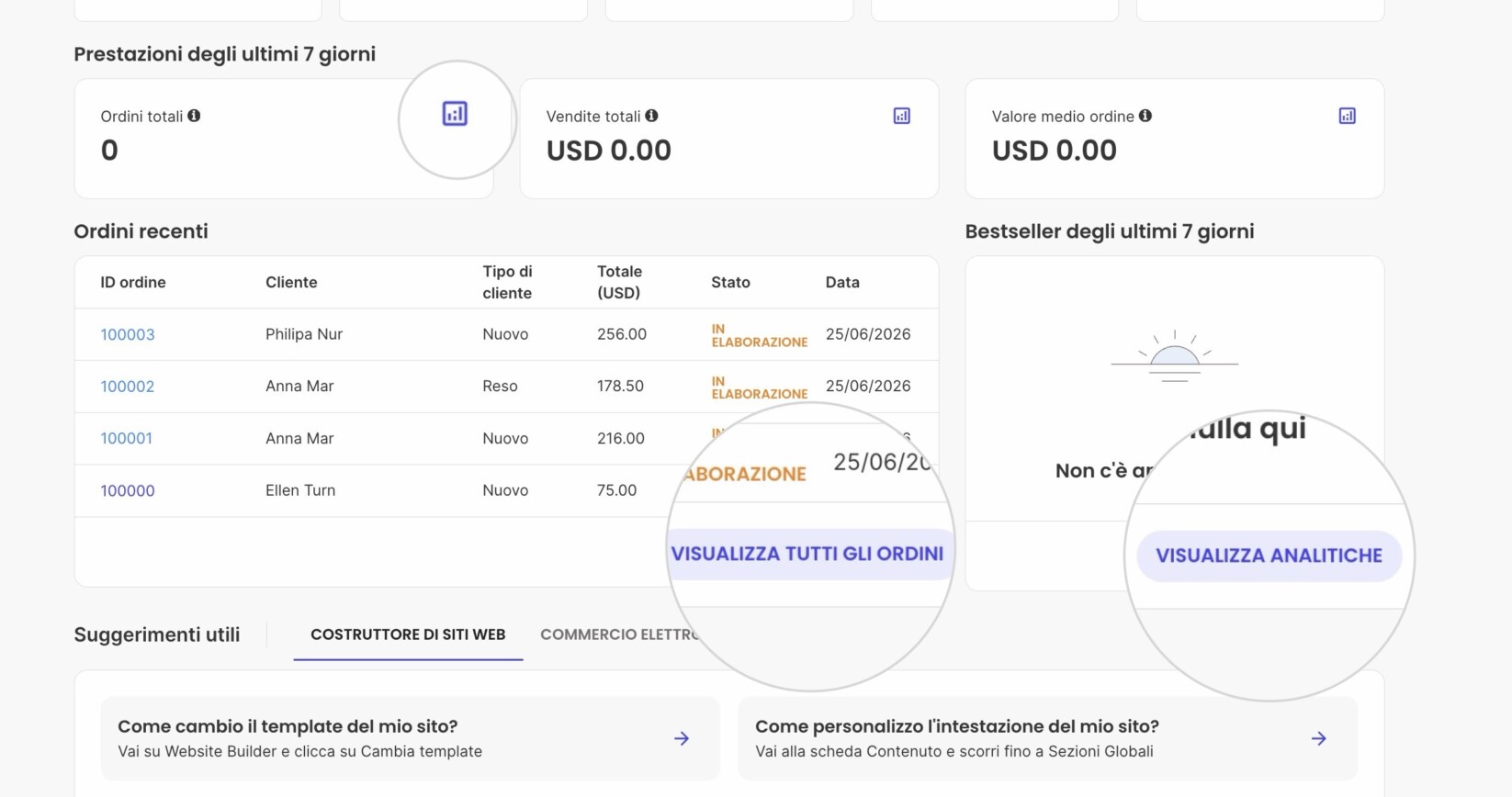Click date 25/06/2026 in order 100002 row

pos(868,387)
